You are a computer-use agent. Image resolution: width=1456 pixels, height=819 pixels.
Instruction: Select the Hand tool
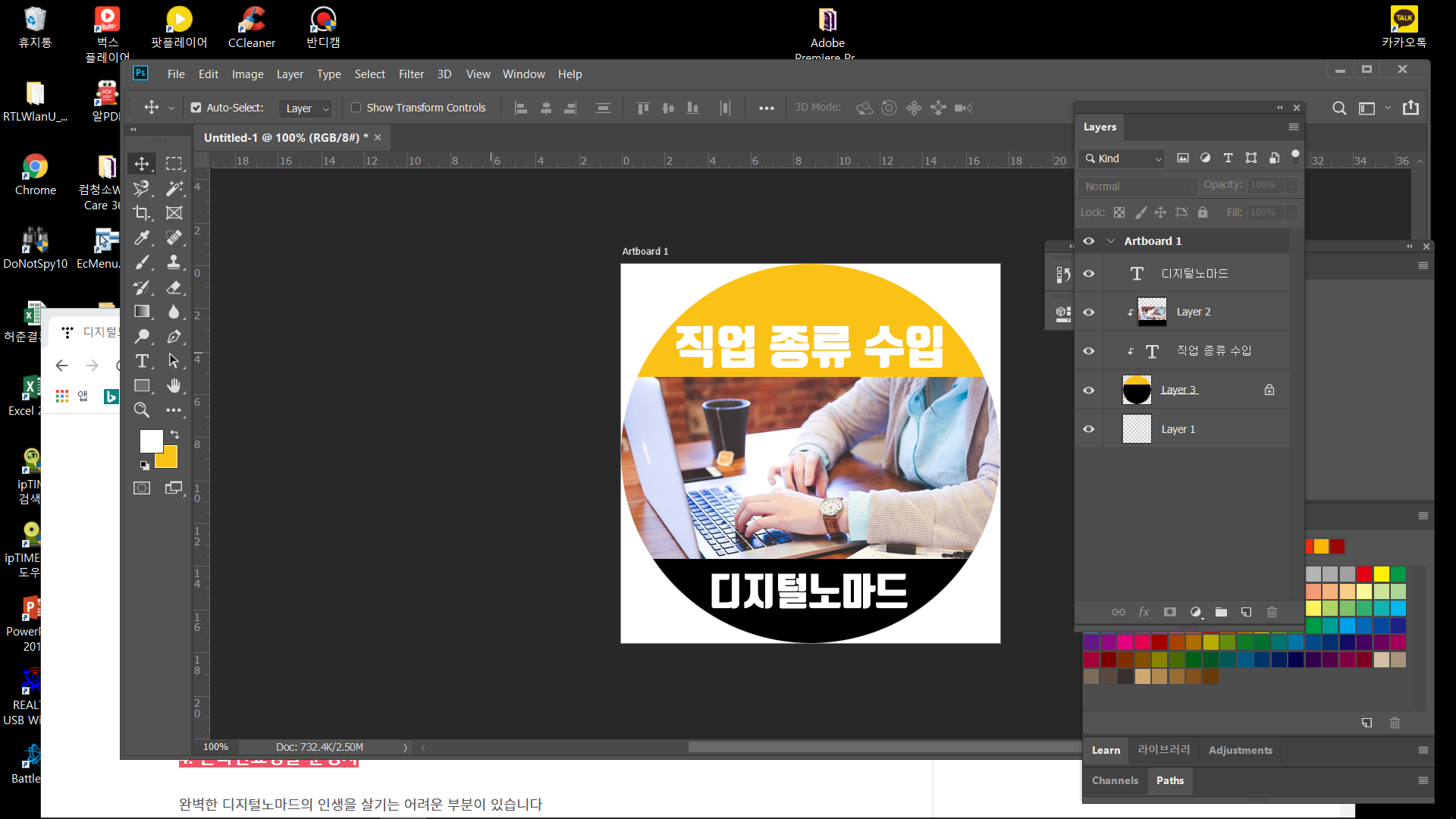tap(174, 386)
